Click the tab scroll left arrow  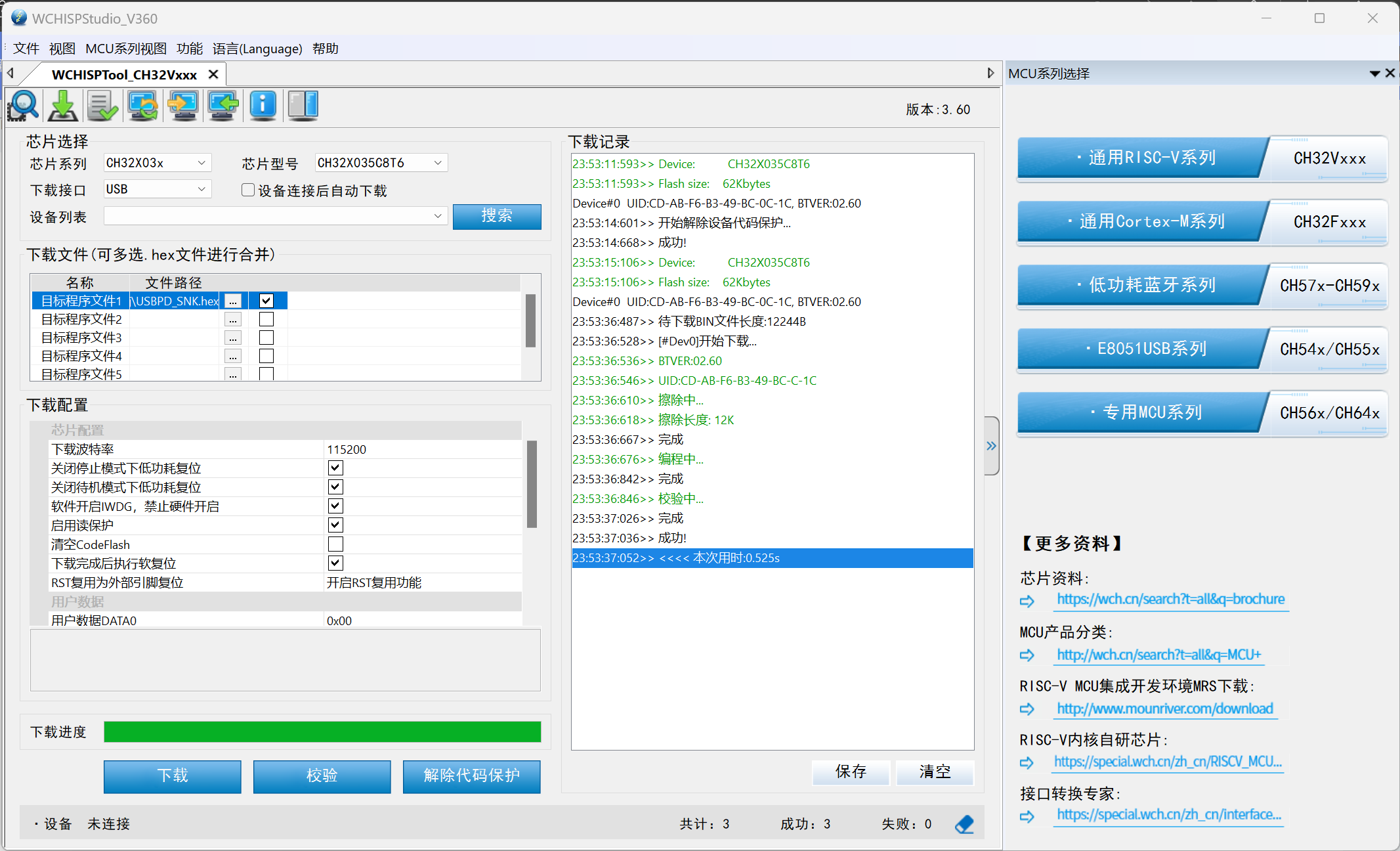(11, 73)
